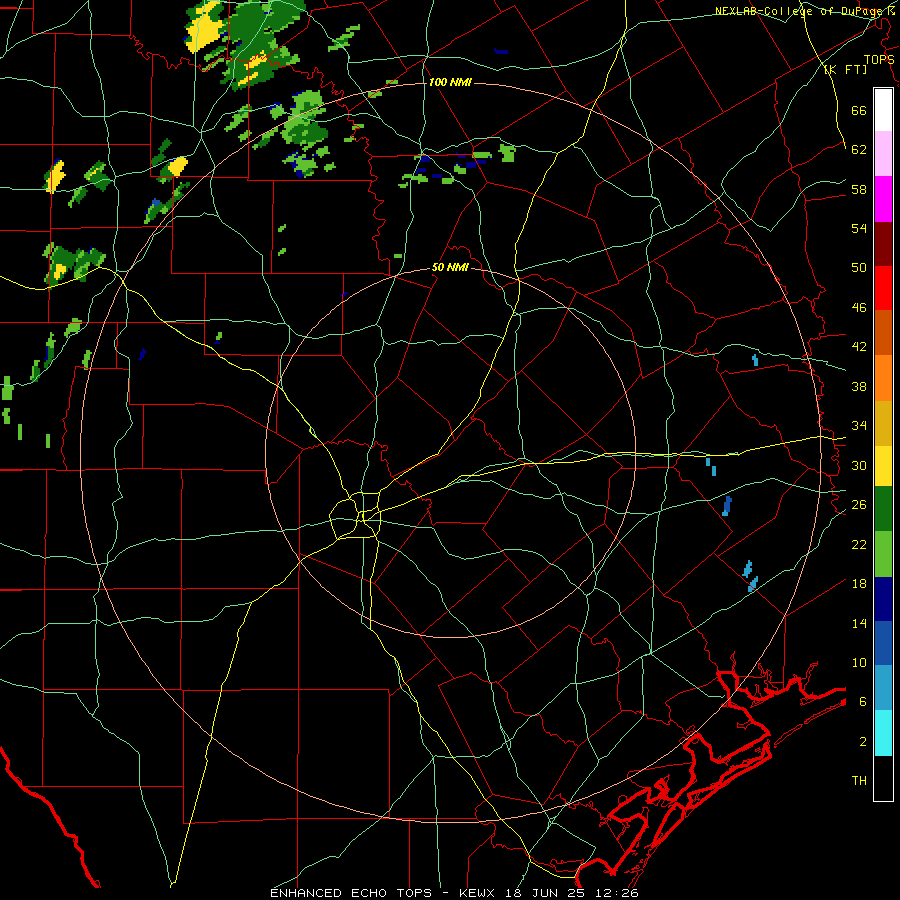Click the "46" legend value
Image resolution: width=900 pixels, height=900 pixels.
(859, 307)
